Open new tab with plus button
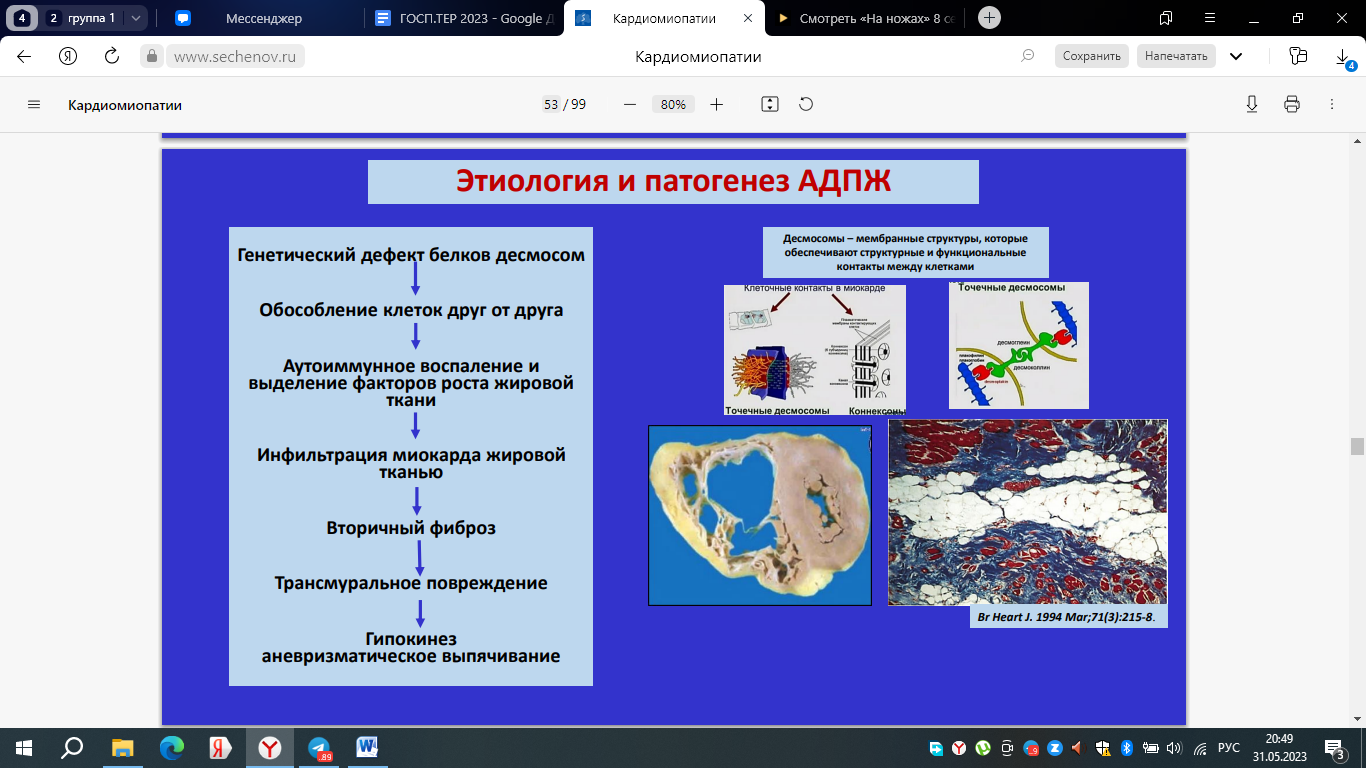1366x768 pixels. (x=989, y=18)
